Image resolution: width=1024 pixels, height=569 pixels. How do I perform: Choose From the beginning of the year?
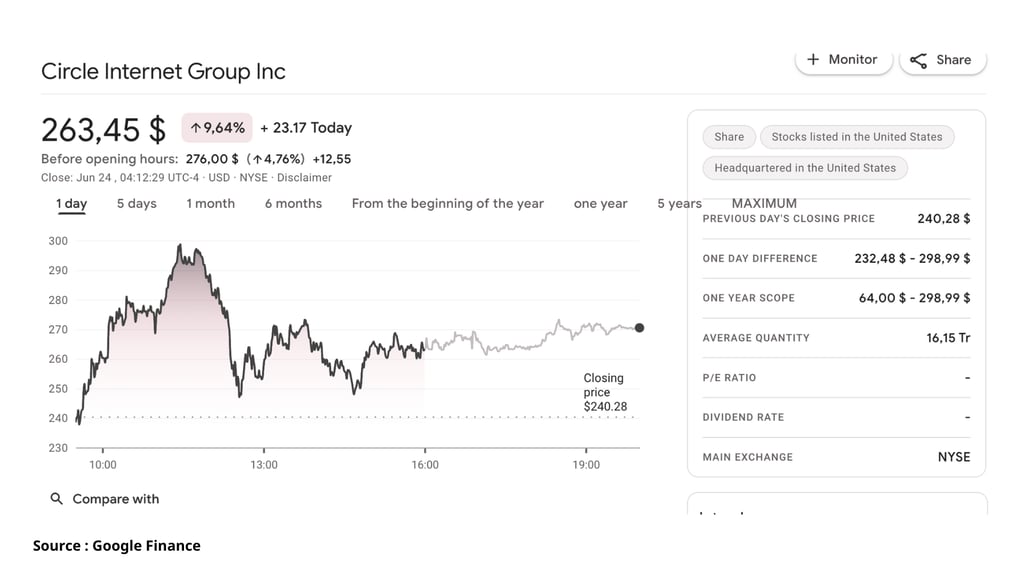click(447, 204)
